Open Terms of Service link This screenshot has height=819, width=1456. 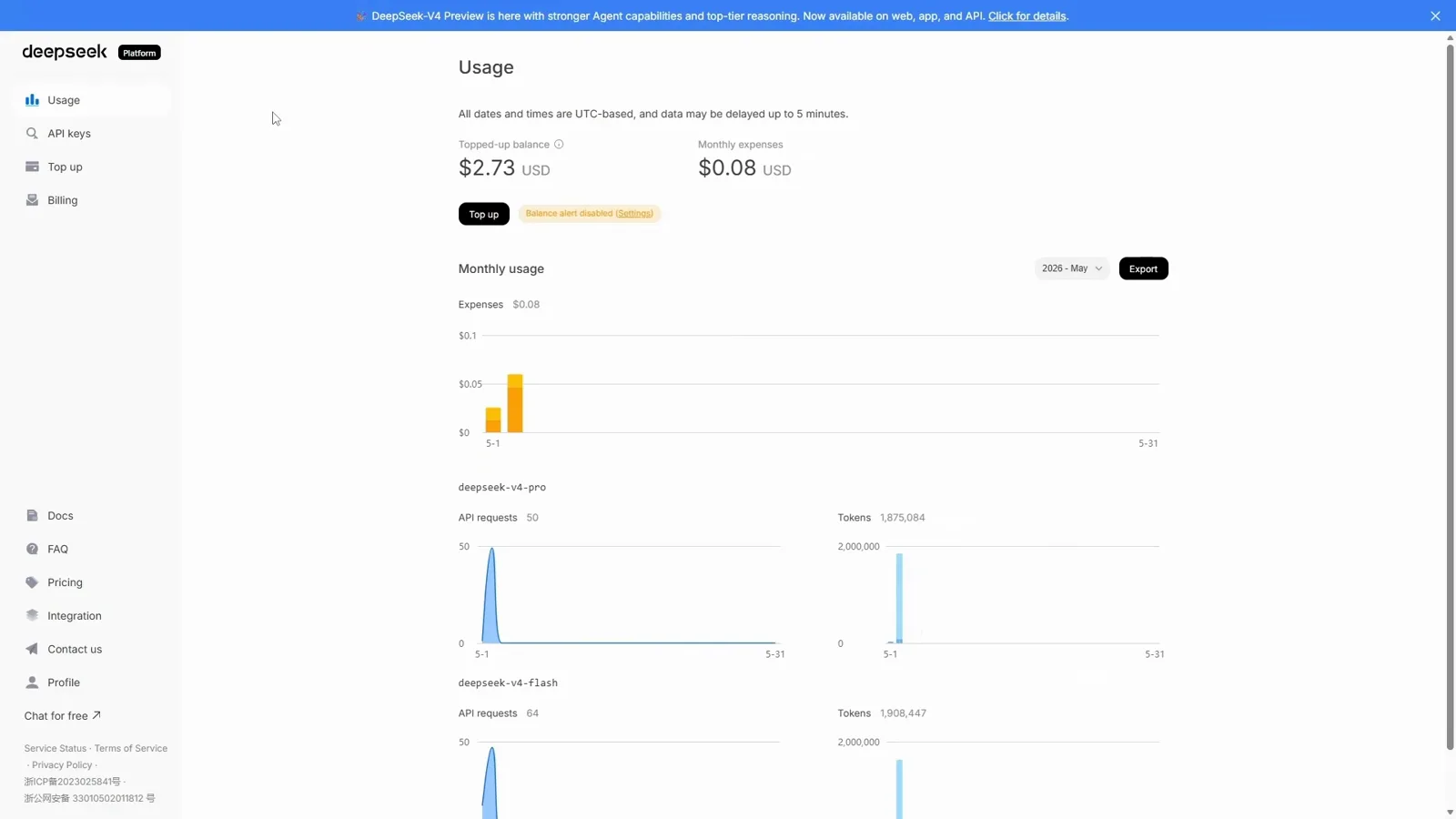pyautogui.click(x=131, y=748)
